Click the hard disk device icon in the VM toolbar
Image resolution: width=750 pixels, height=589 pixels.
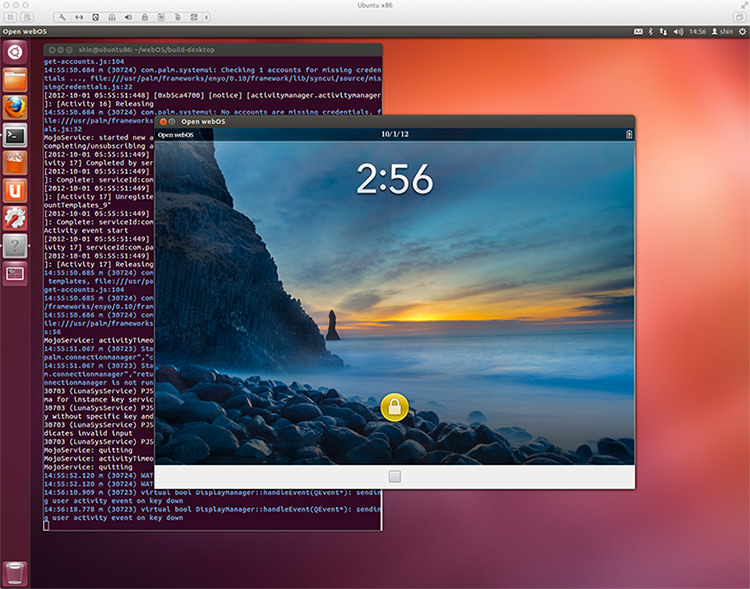[96, 17]
